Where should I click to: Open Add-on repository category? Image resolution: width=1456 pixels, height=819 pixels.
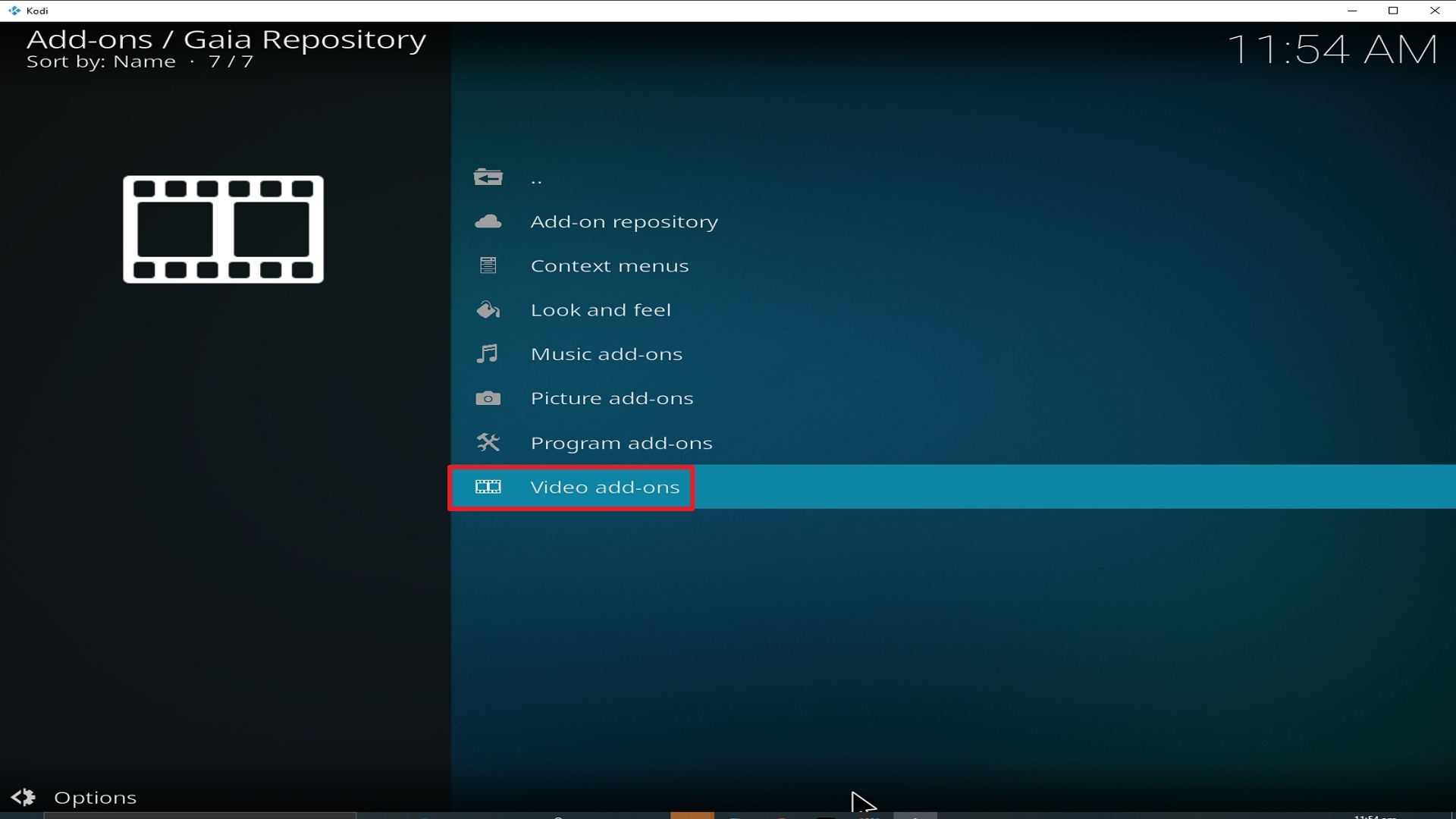coord(953,221)
